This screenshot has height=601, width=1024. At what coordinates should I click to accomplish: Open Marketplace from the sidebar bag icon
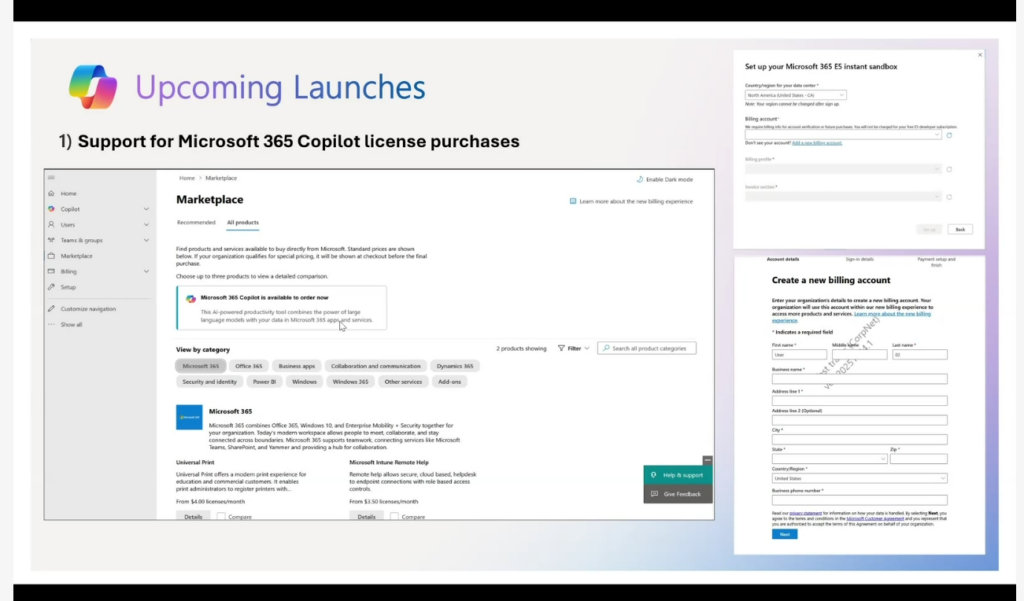[51, 255]
